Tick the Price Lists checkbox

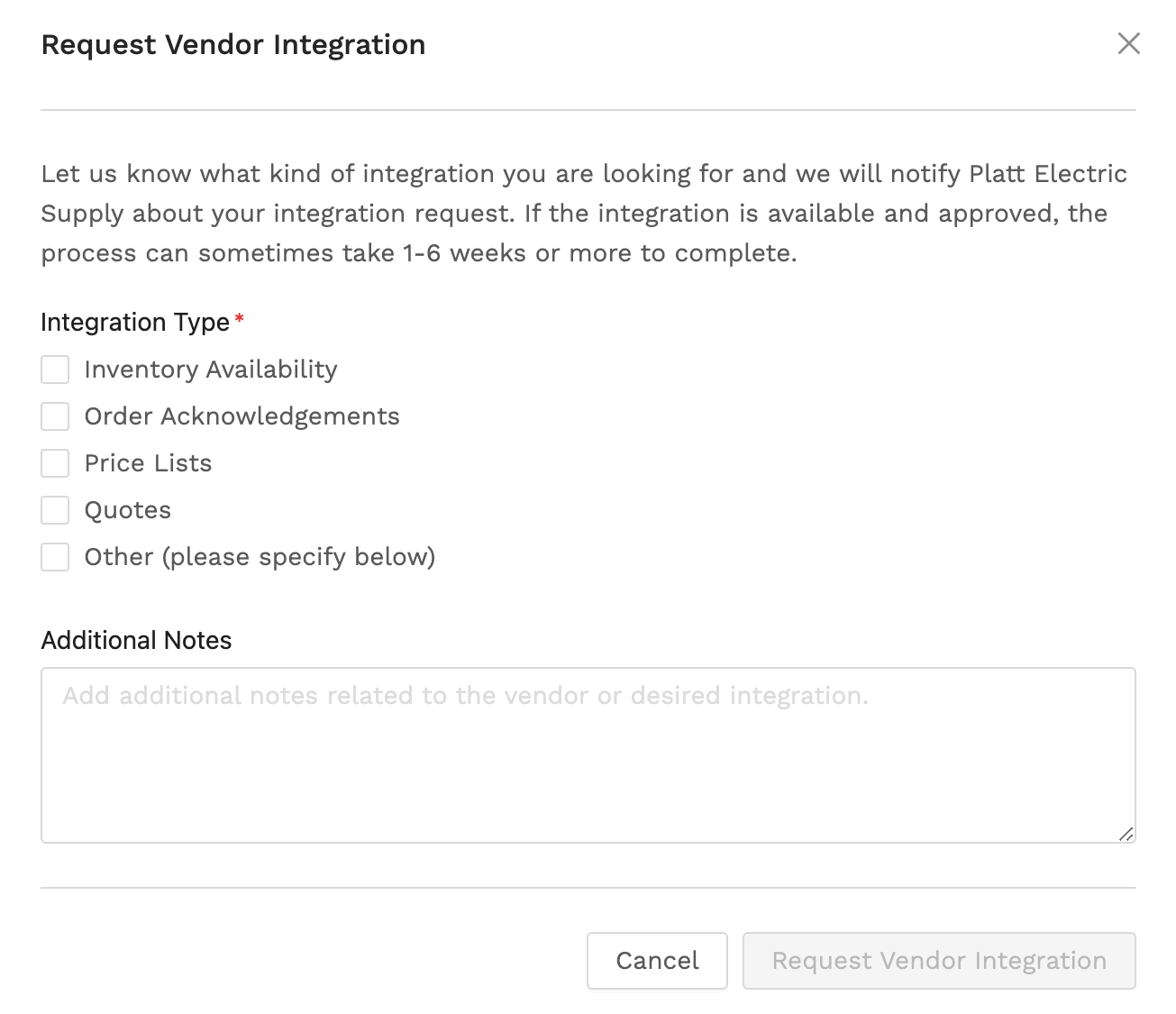point(55,463)
